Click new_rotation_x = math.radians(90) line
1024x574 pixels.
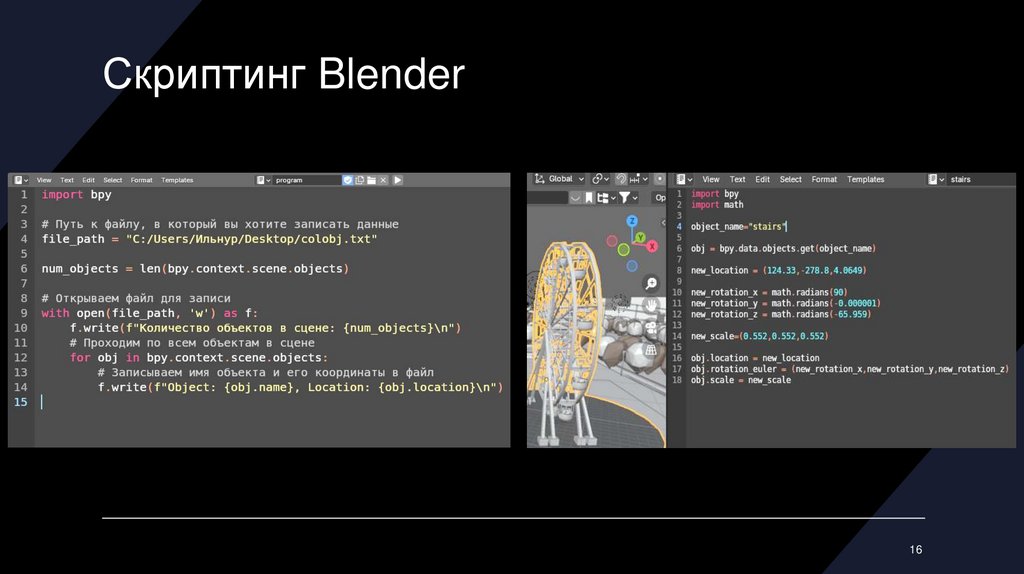[769, 292]
